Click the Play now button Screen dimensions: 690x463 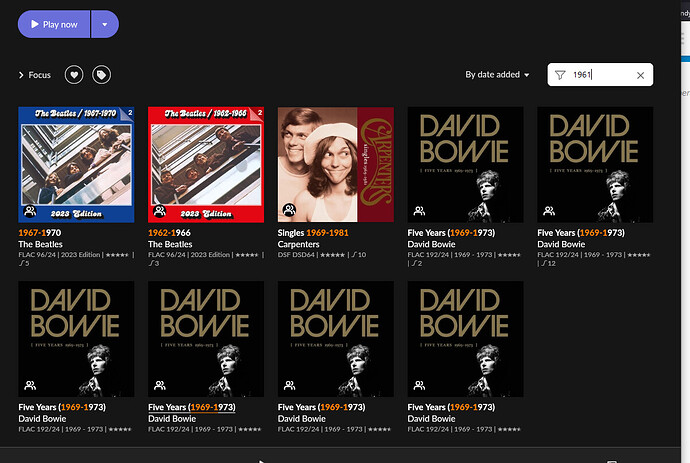pos(54,25)
